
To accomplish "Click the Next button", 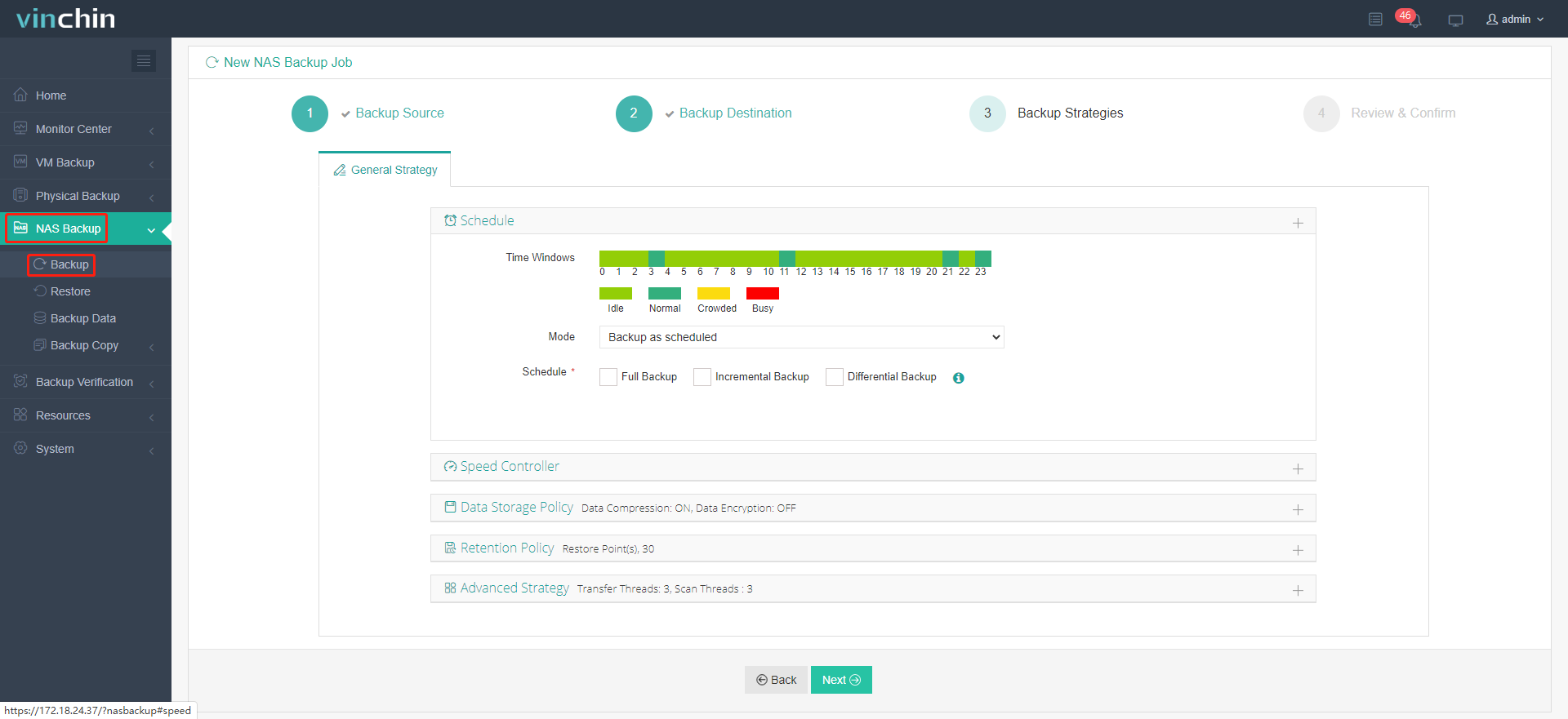I will [841, 680].
